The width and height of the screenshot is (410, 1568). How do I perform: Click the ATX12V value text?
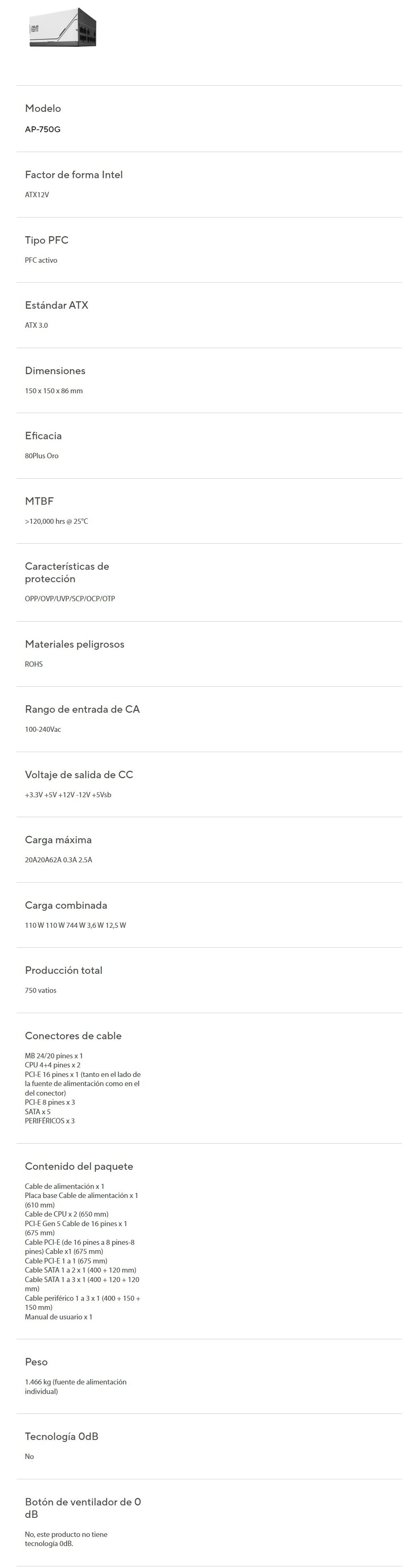tap(37, 195)
